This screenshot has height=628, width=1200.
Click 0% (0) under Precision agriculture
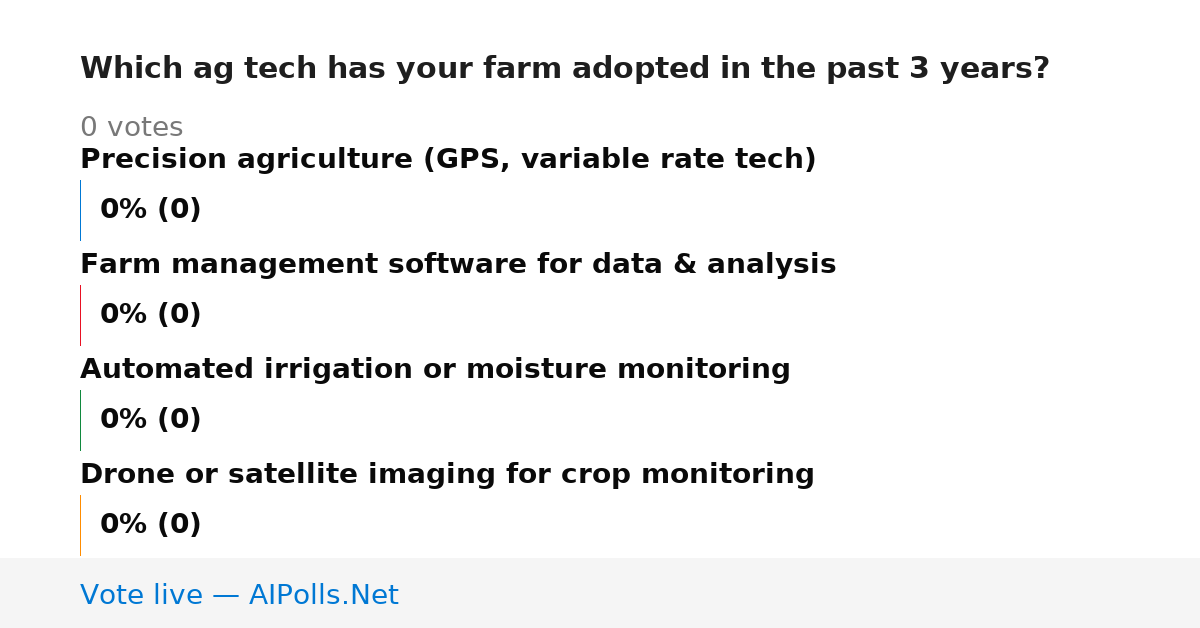coord(150,210)
